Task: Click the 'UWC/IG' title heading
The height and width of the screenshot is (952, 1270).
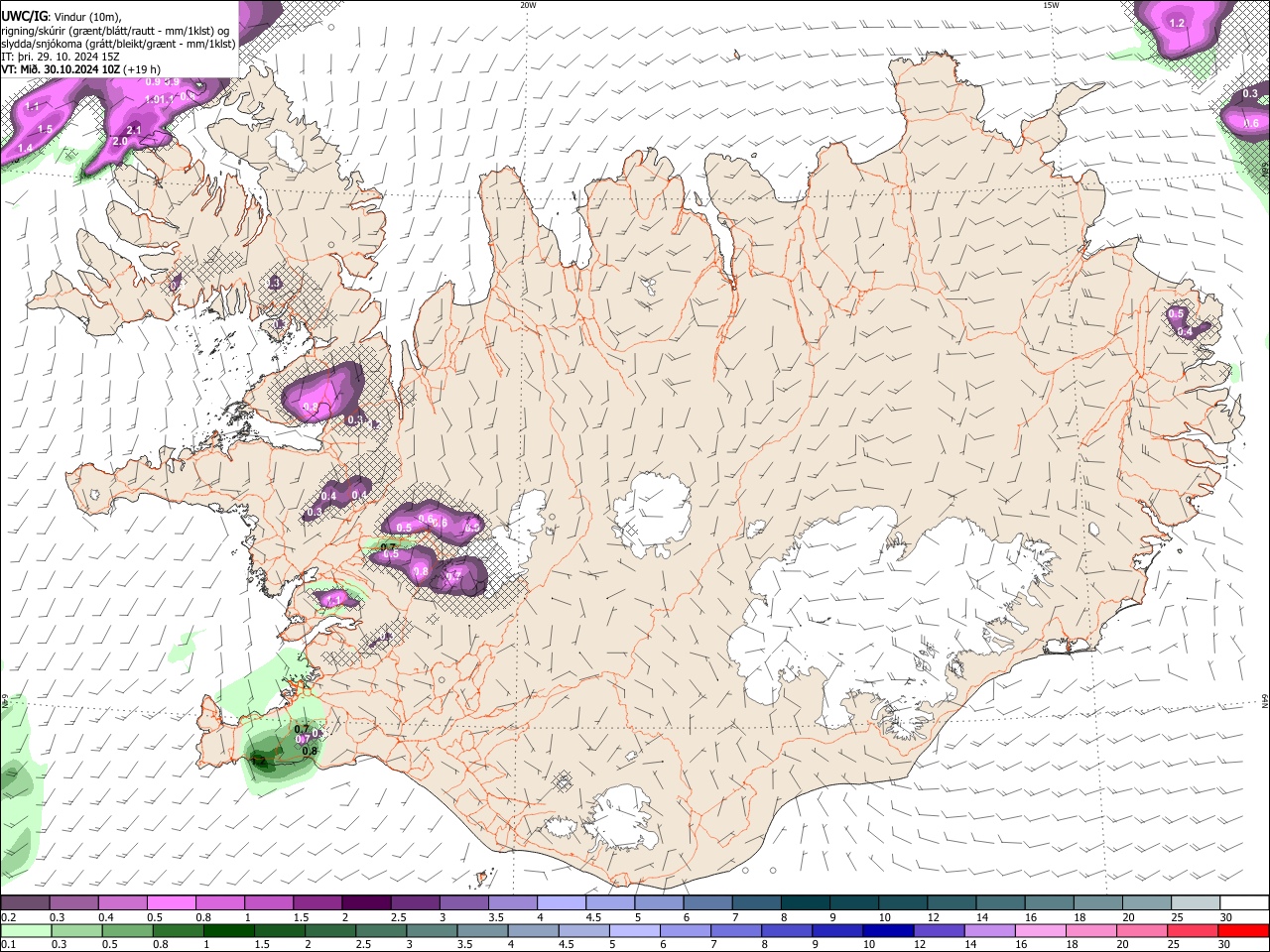Action: (24, 15)
